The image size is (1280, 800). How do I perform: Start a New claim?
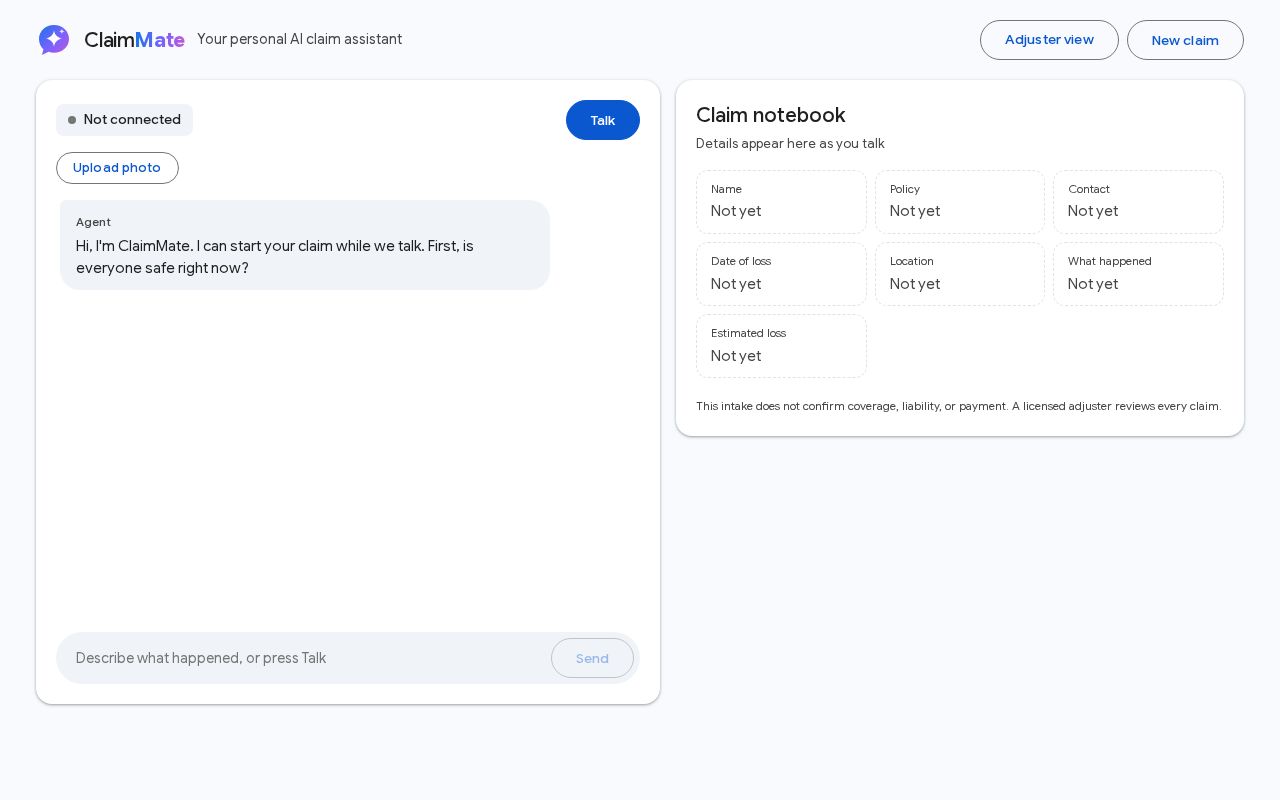tap(1185, 40)
